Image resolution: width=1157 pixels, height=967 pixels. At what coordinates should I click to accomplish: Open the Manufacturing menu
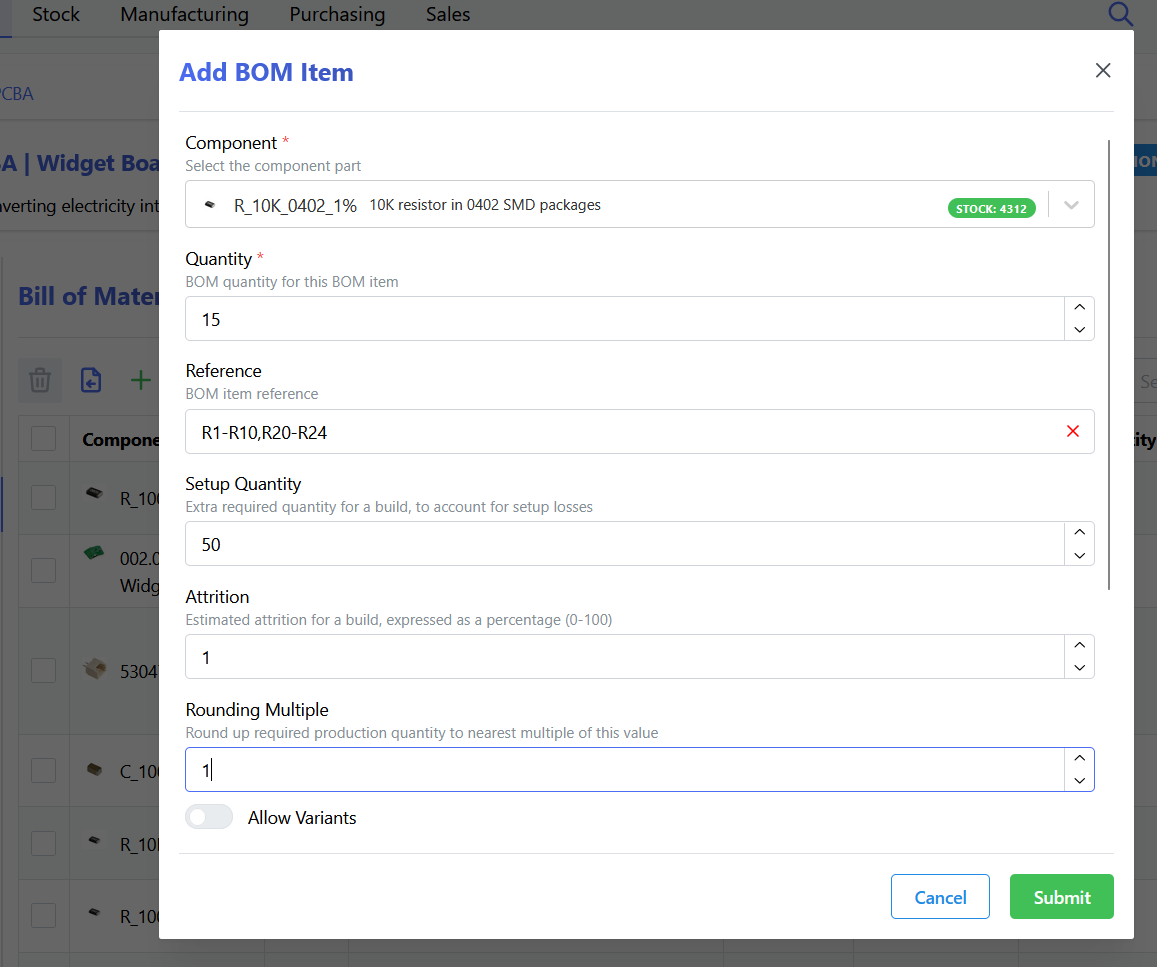tap(184, 14)
